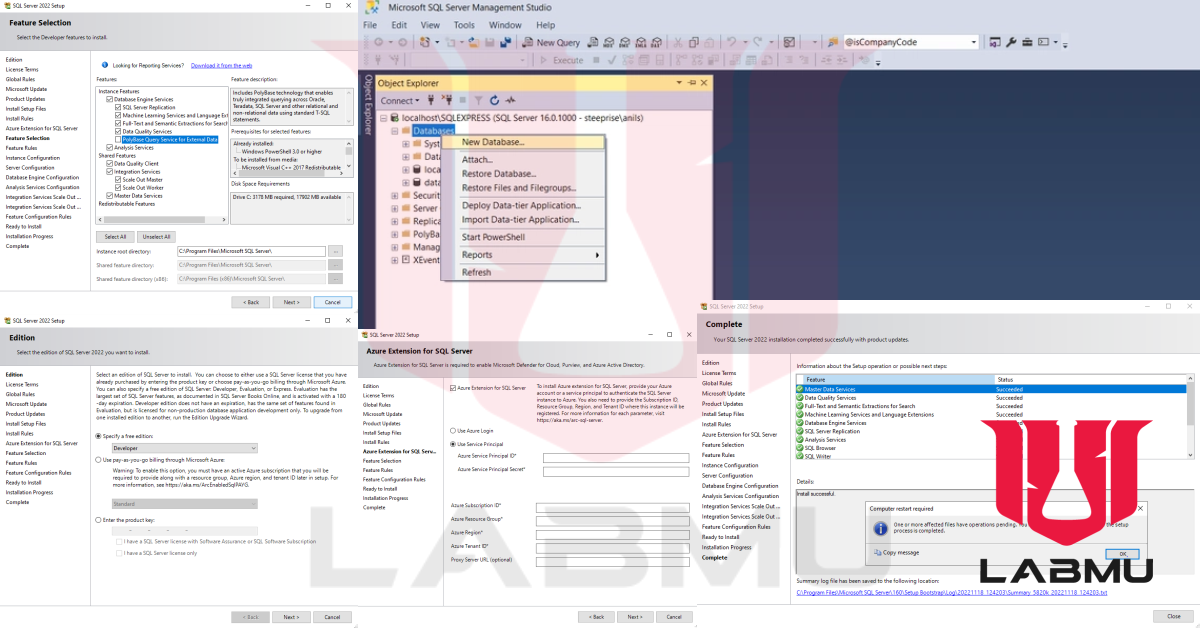
Task: Select the Disconnect icon in Object Explorer toolbar
Action: point(448,99)
